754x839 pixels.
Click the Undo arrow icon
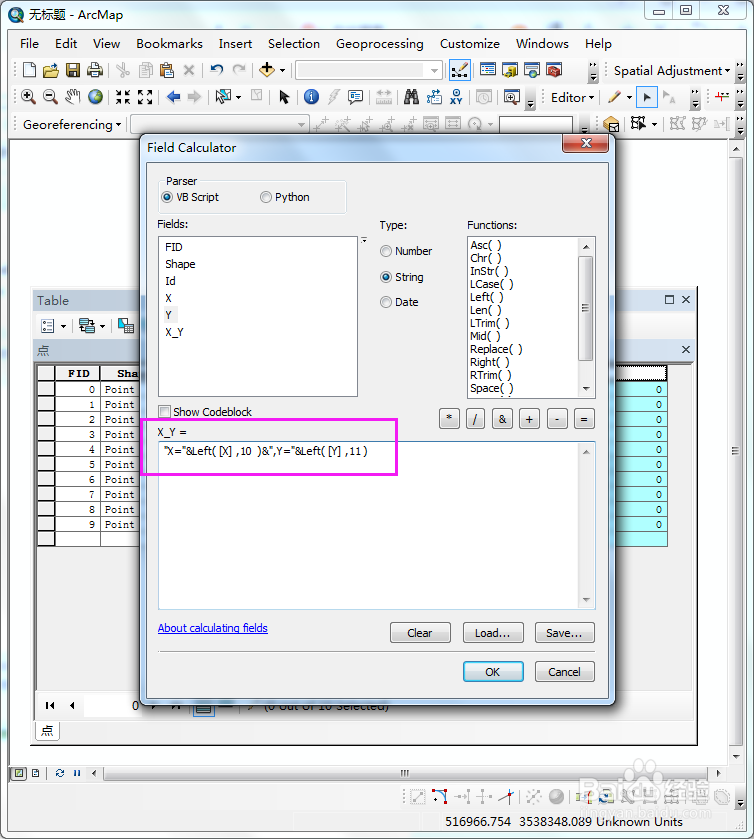pyautogui.click(x=216, y=70)
